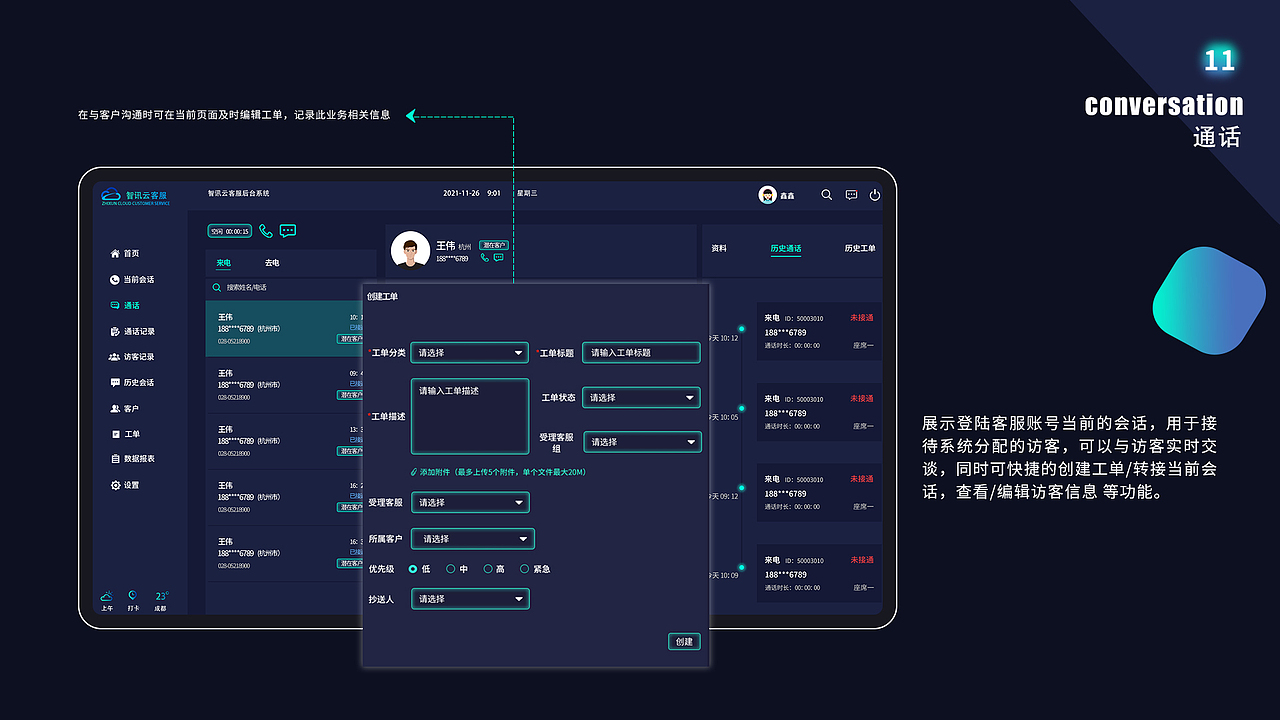This screenshot has height=720, width=1280.
Task: Click the 创建 button
Action: (684, 642)
